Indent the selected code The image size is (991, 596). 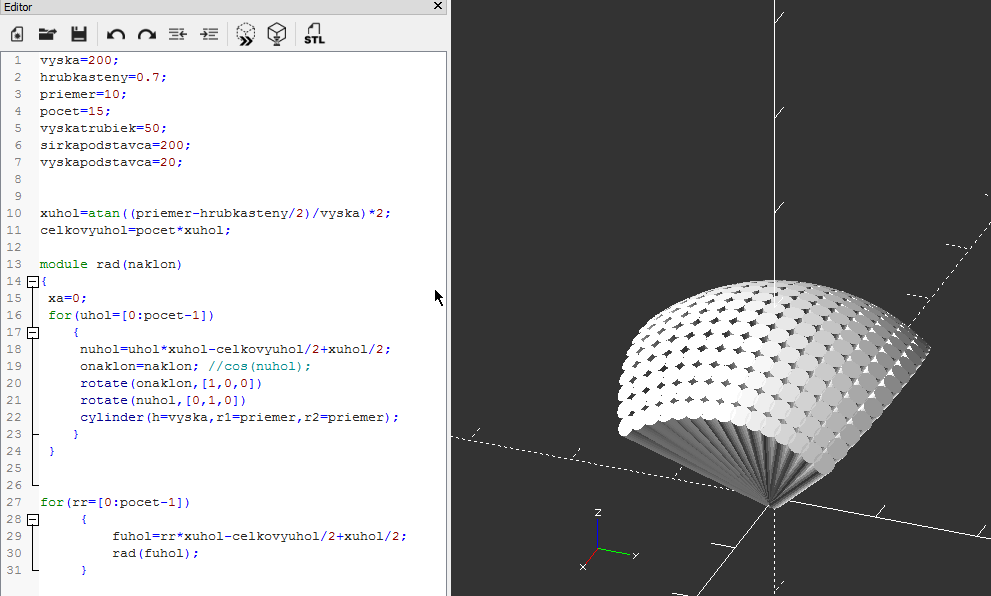209,34
